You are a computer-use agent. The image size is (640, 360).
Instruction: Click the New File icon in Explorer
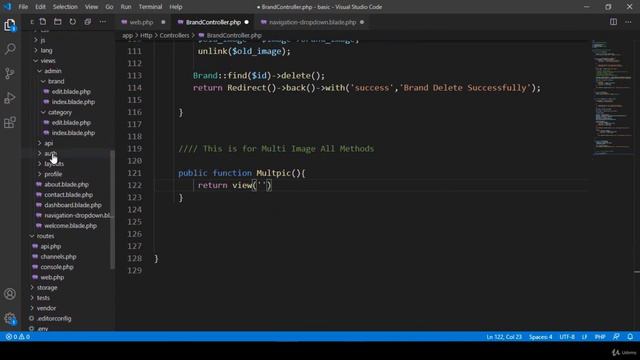pos(43,22)
